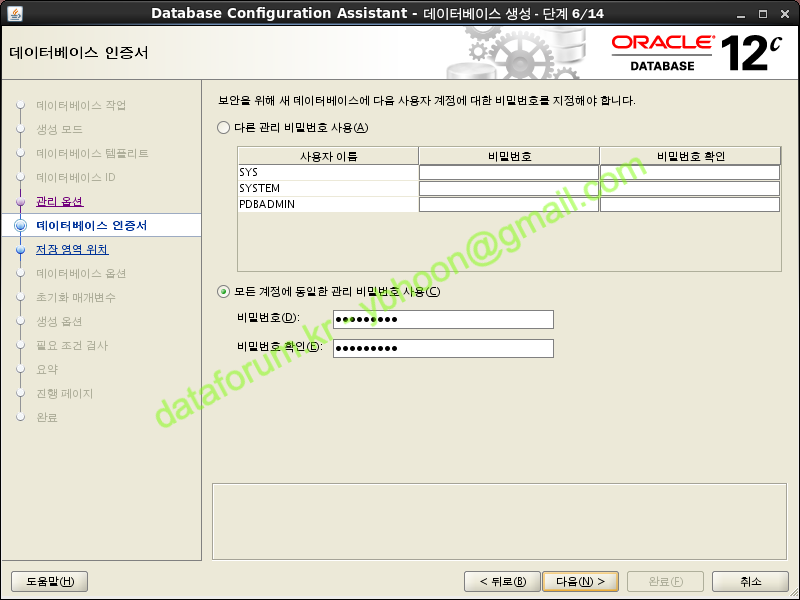Click the Java window menu icon

[x=13, y=12]
